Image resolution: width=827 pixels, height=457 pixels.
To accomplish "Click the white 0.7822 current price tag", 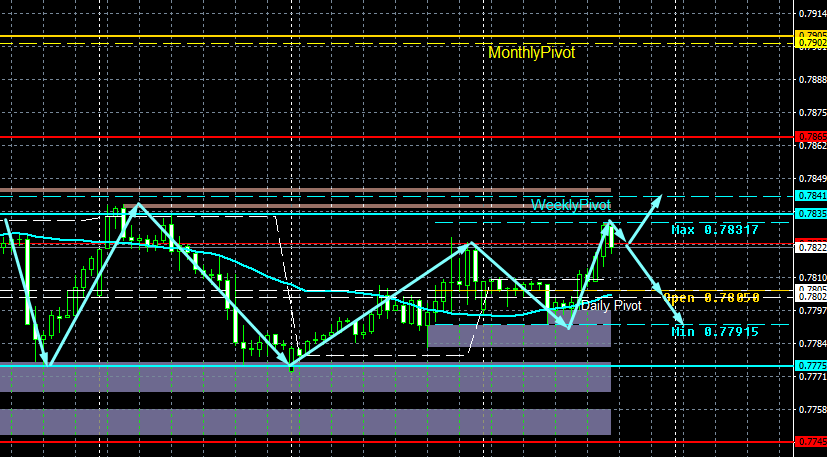I will pos(811,247).
